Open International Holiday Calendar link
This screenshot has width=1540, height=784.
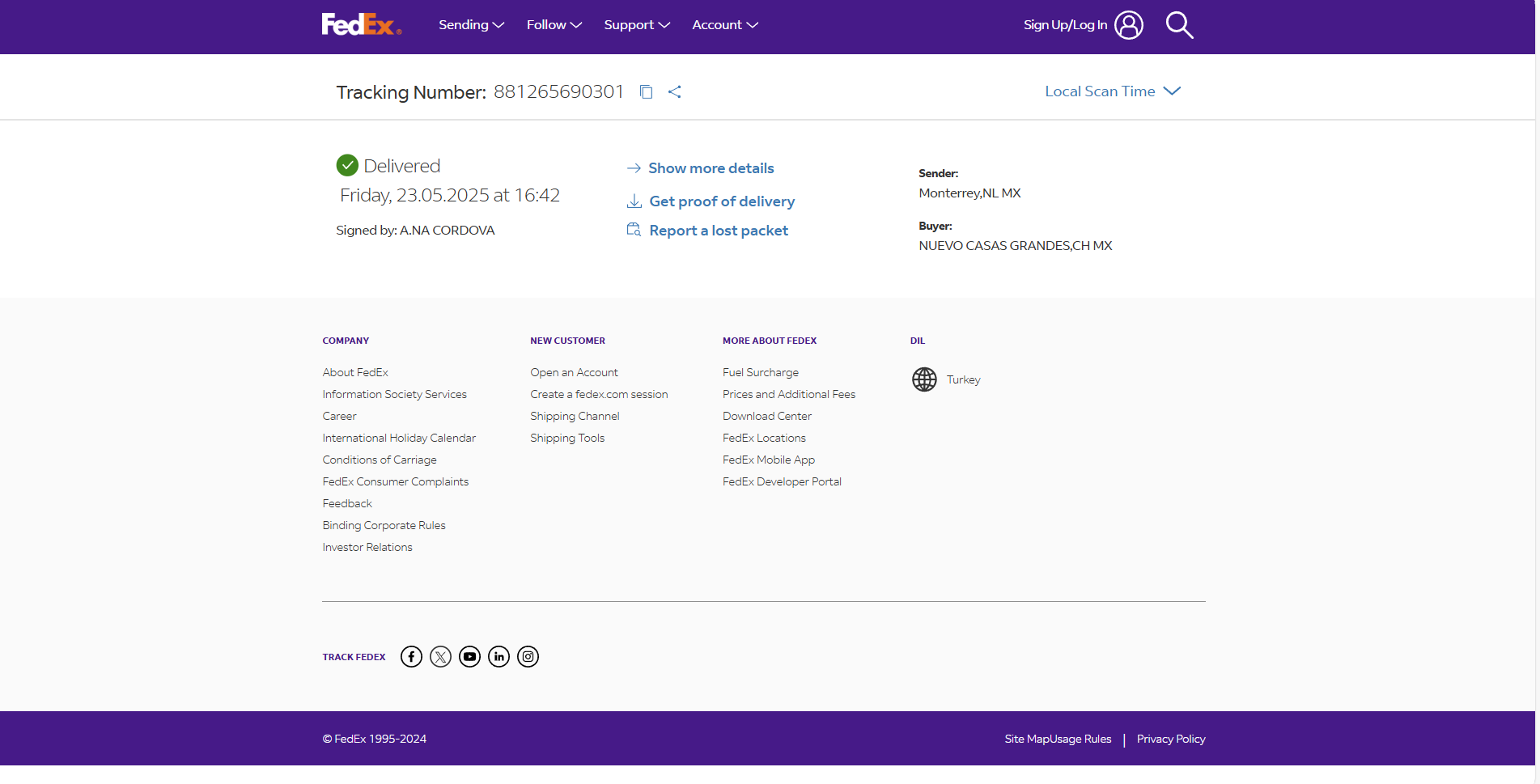pos(399,438)
